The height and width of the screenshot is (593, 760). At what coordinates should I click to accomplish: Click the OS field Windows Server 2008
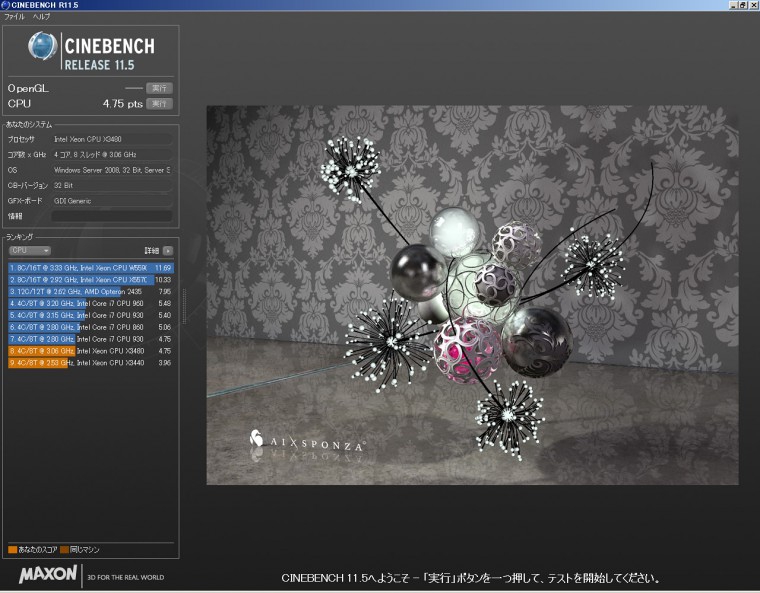pyautogui.click(x=112, y=170)
